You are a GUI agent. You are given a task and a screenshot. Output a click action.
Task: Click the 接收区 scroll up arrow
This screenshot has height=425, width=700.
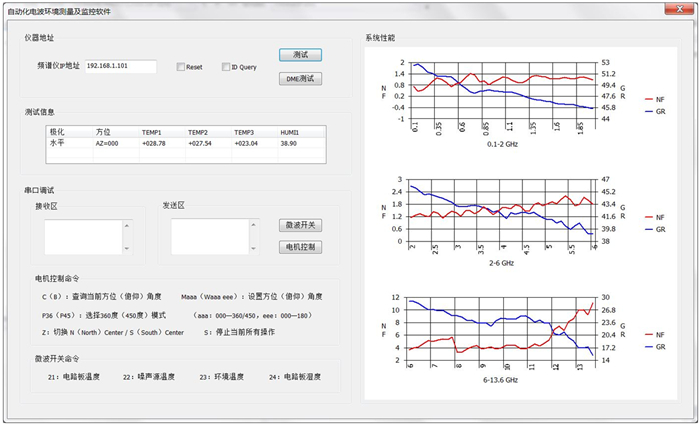(126, 224)
